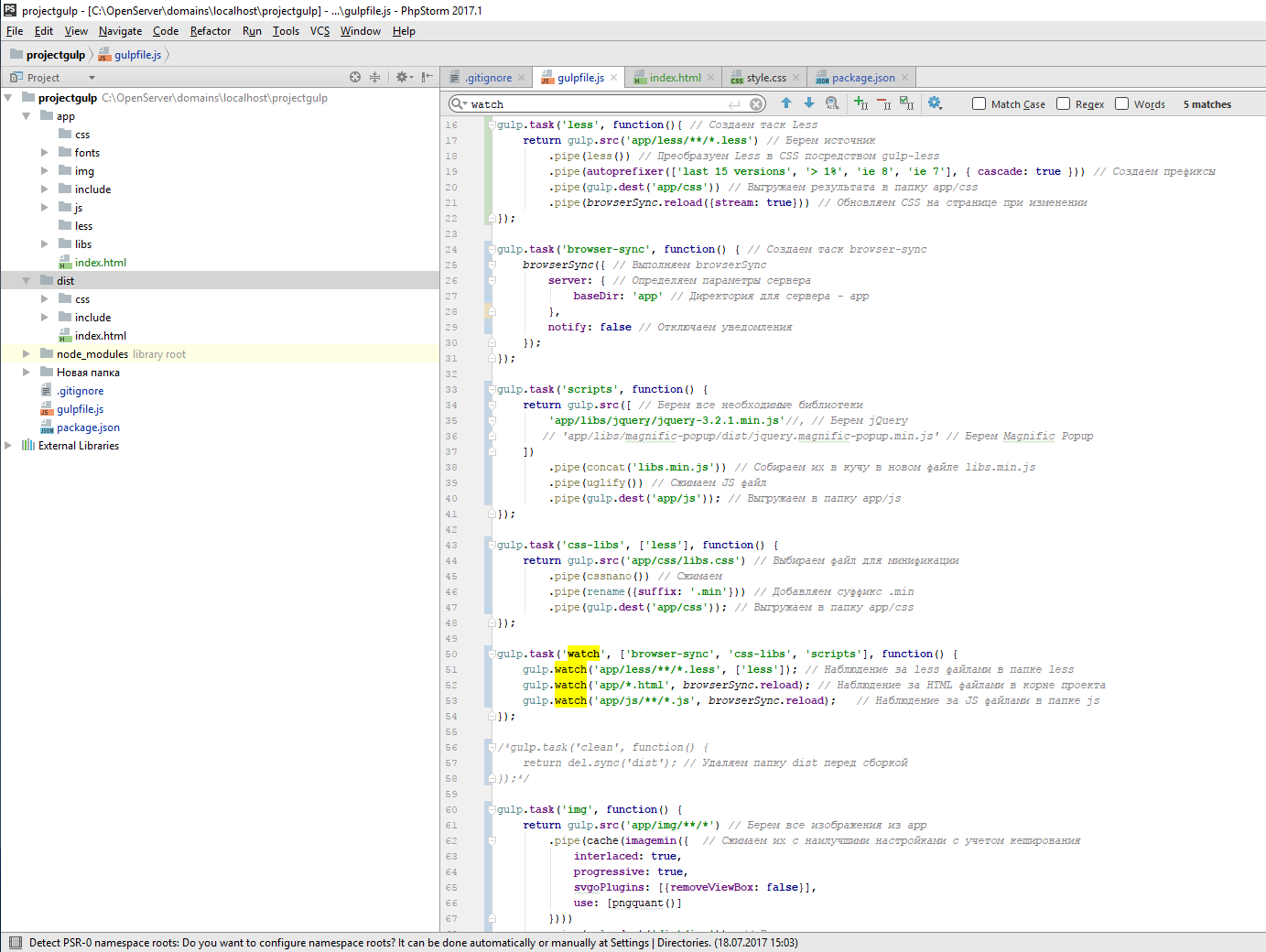
Task: Open the VCS menu
Action: click(319, 31)
